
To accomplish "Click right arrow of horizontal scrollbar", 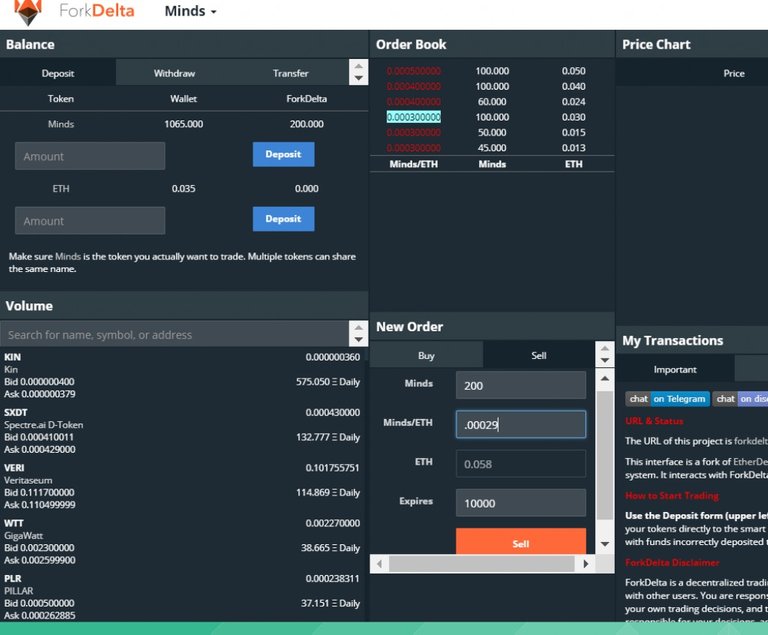I will [586, 564].
